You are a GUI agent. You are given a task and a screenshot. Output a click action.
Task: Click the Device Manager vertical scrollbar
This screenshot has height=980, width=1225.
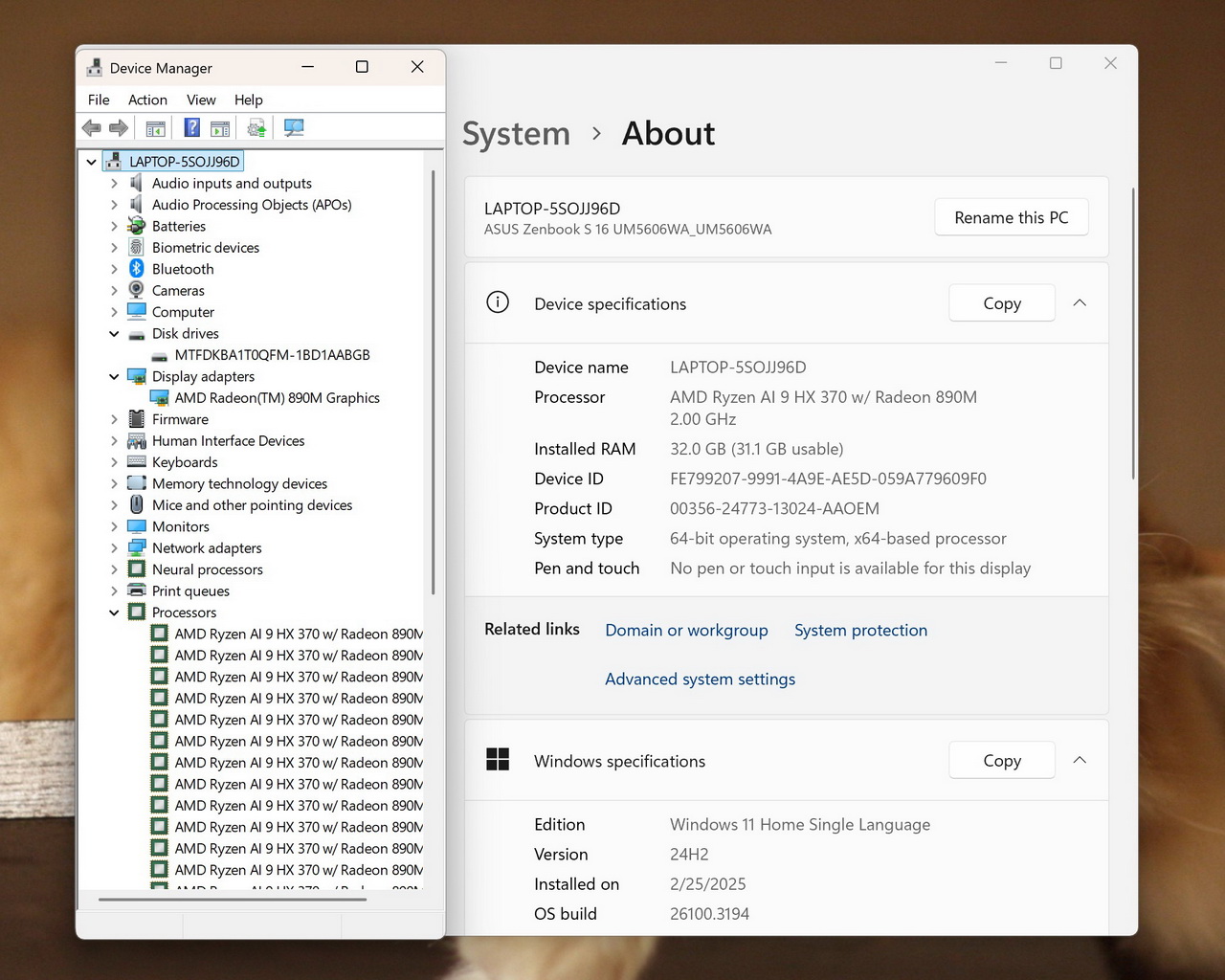point(433,383)
